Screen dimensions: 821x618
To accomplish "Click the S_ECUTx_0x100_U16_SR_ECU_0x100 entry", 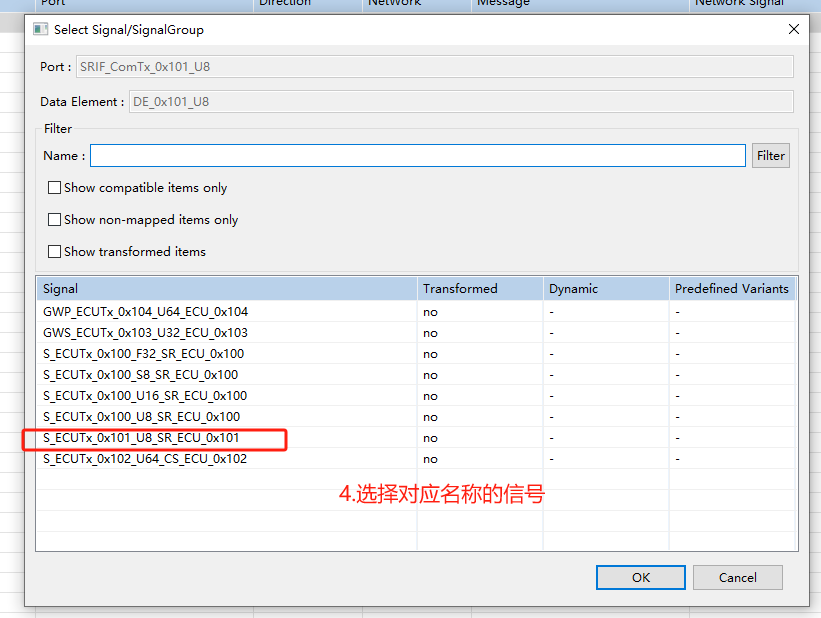I will pos(145,396).
